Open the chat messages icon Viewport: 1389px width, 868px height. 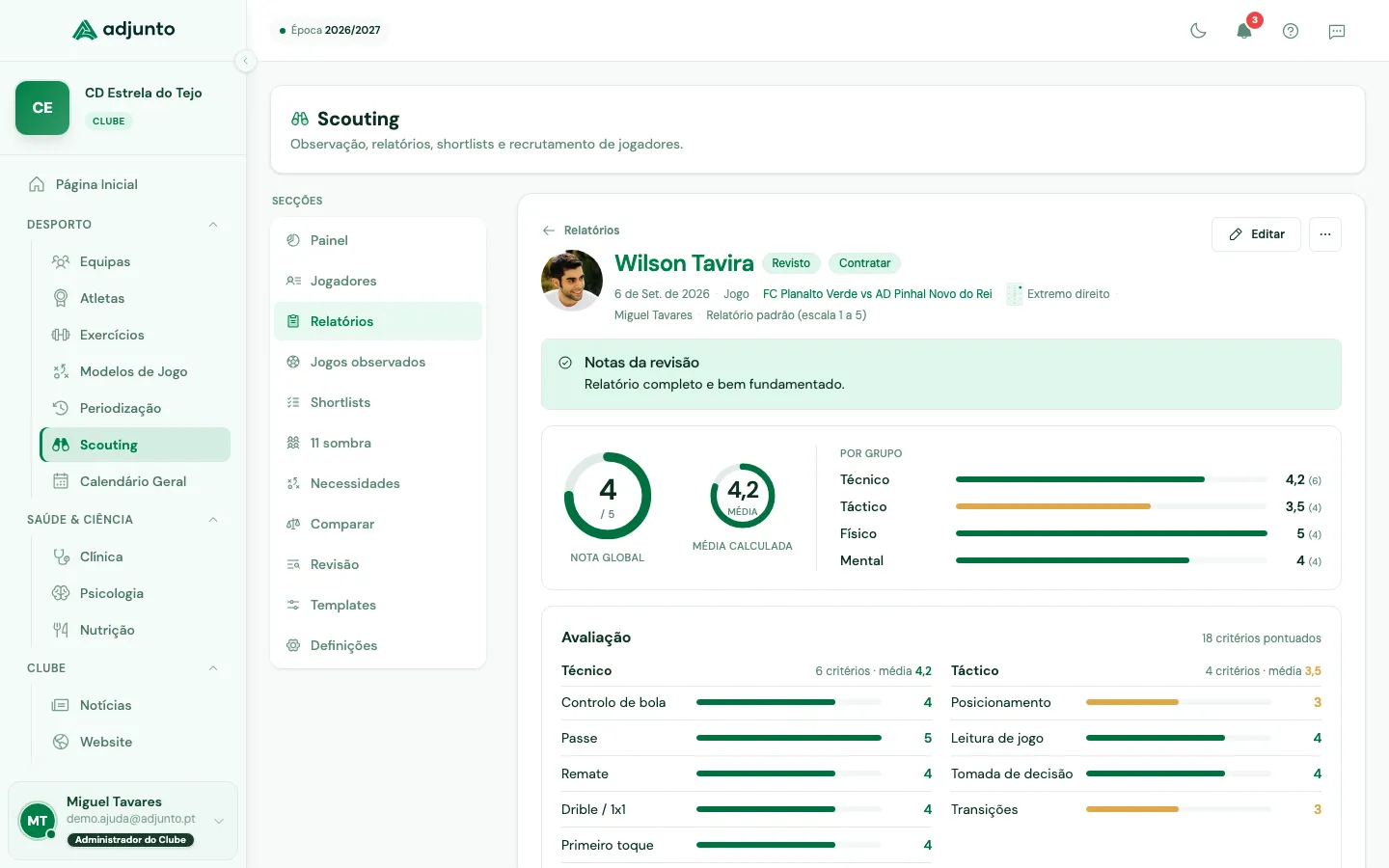[x=1337, y=31]
